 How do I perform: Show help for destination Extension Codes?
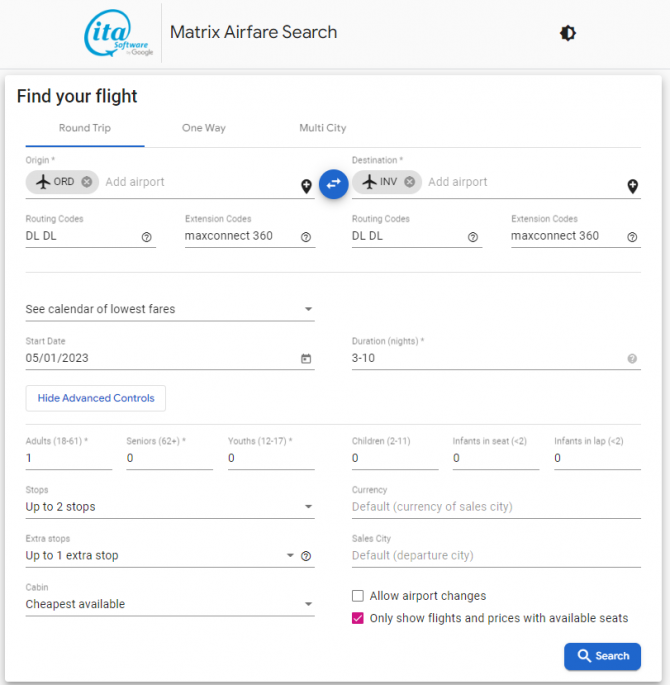click(632, 237)
